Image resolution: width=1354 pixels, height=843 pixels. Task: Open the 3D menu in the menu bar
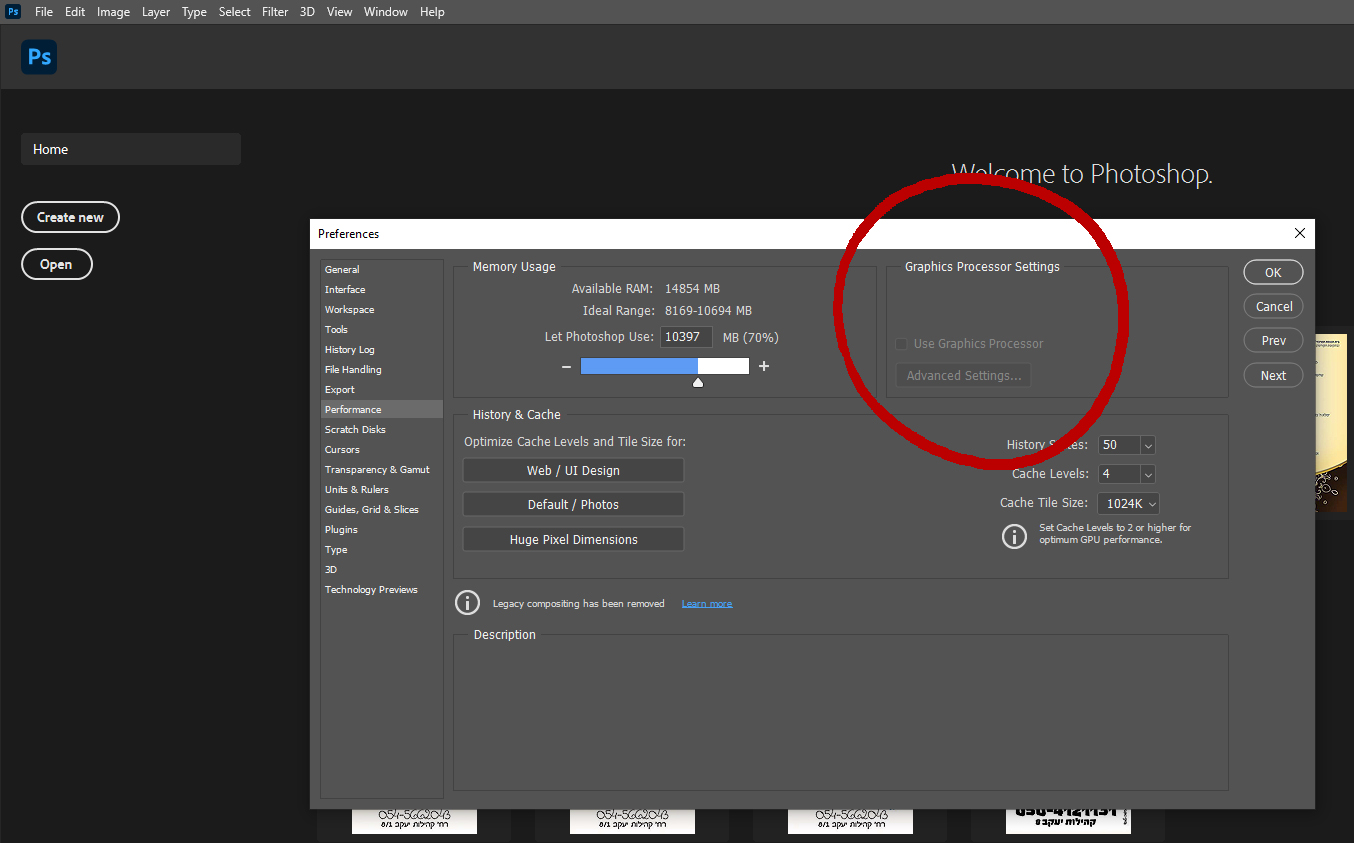308,12
